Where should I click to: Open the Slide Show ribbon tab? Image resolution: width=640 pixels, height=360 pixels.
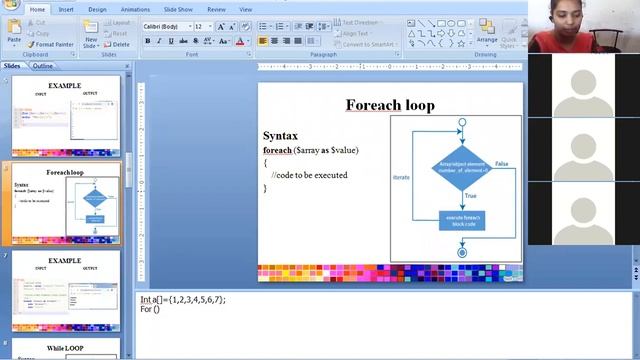(178, 9)
